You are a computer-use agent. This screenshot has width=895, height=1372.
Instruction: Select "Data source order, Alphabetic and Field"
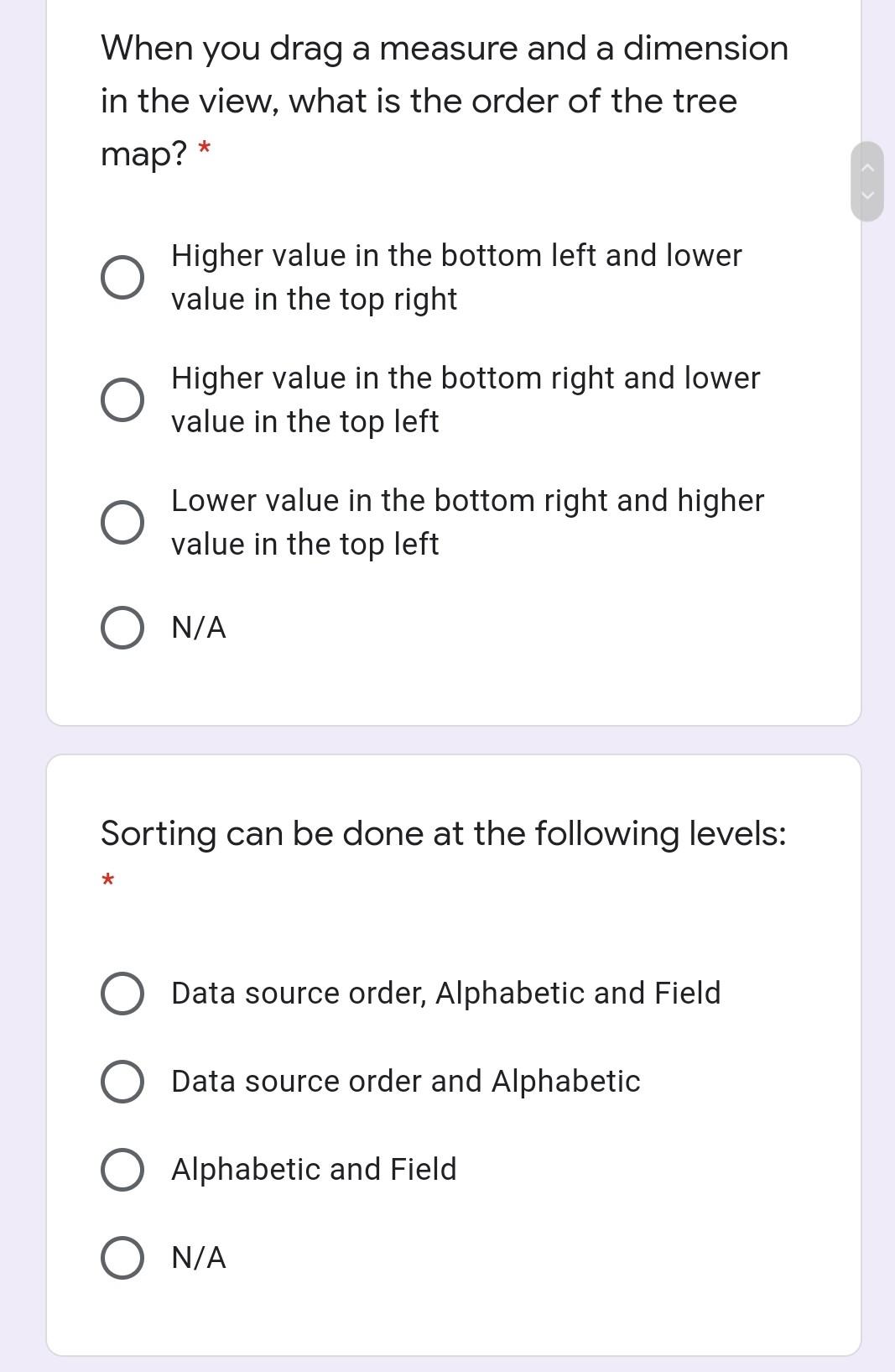tap(122, 994)
